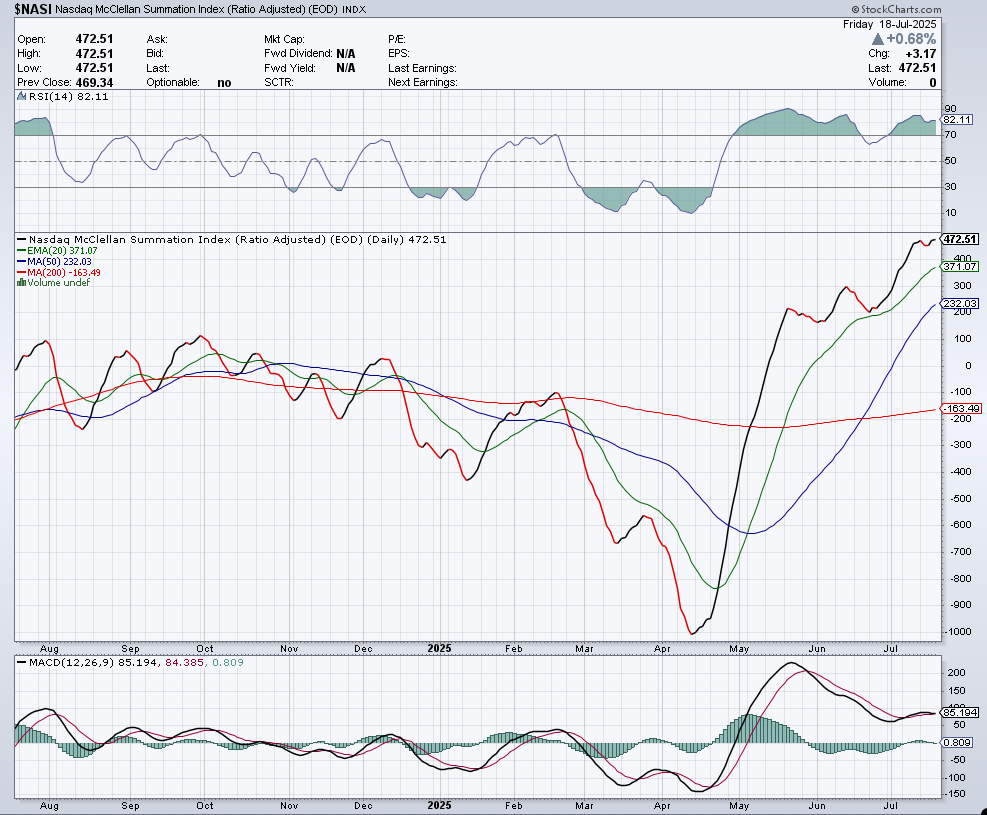Screen dimensions: 987x815
Task: Click the Chg value +3.17
Action: [x=921, y=53]
